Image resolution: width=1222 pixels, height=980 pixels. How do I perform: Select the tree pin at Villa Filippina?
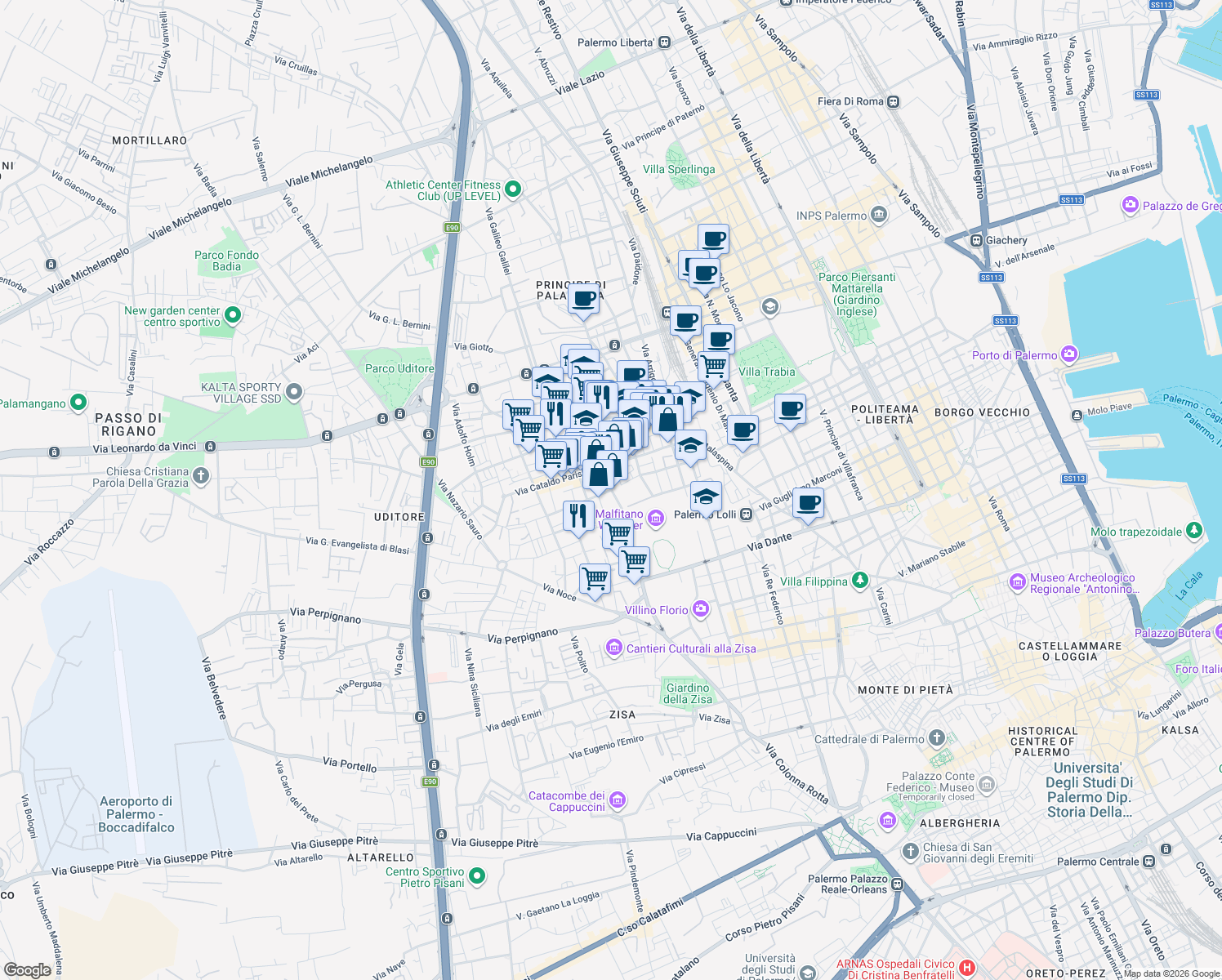tap(859, 581)
